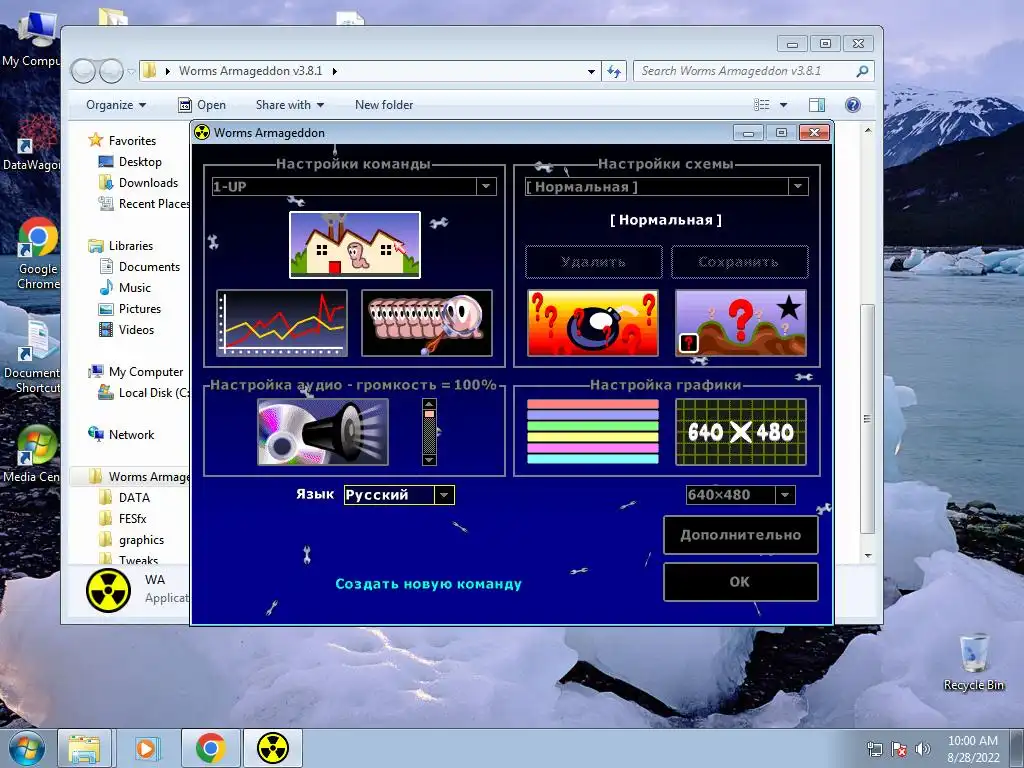Image resolution: width=1024 pixels, height=768 pixels.
Task: Open Windows Media Player from taskbar
Action: click(148, 748)
